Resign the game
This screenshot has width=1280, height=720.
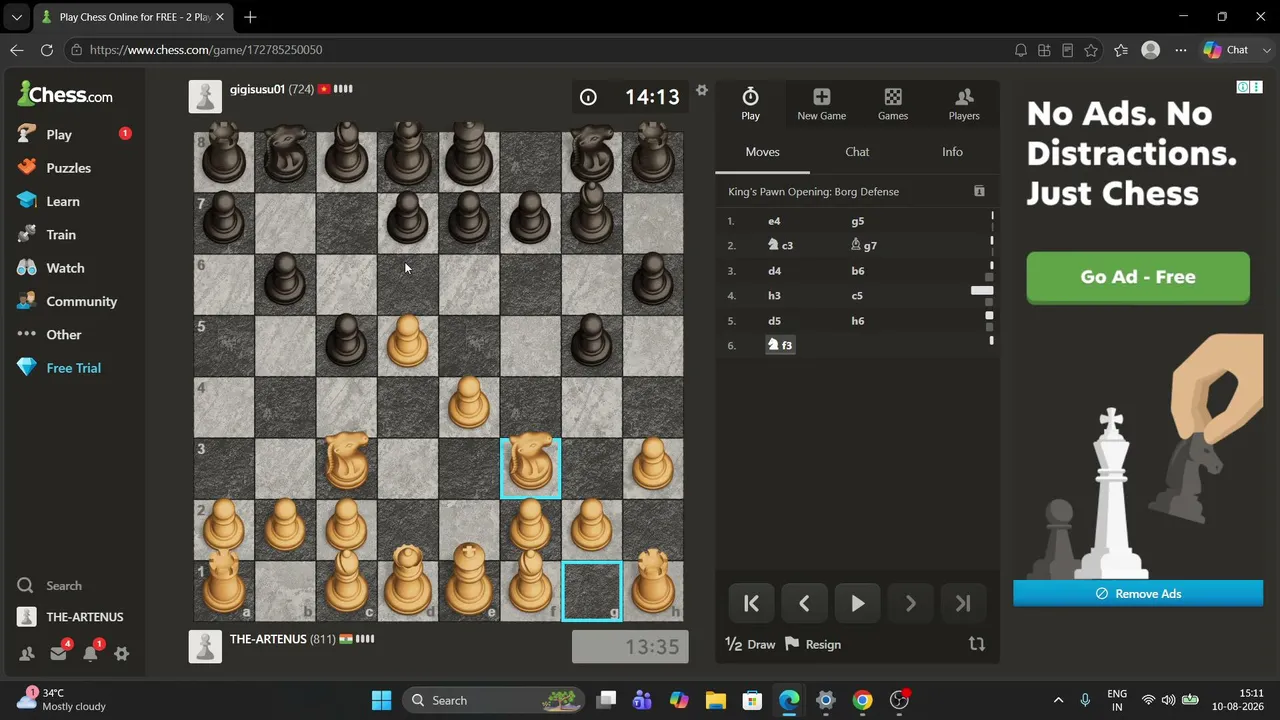coord(813,645)
